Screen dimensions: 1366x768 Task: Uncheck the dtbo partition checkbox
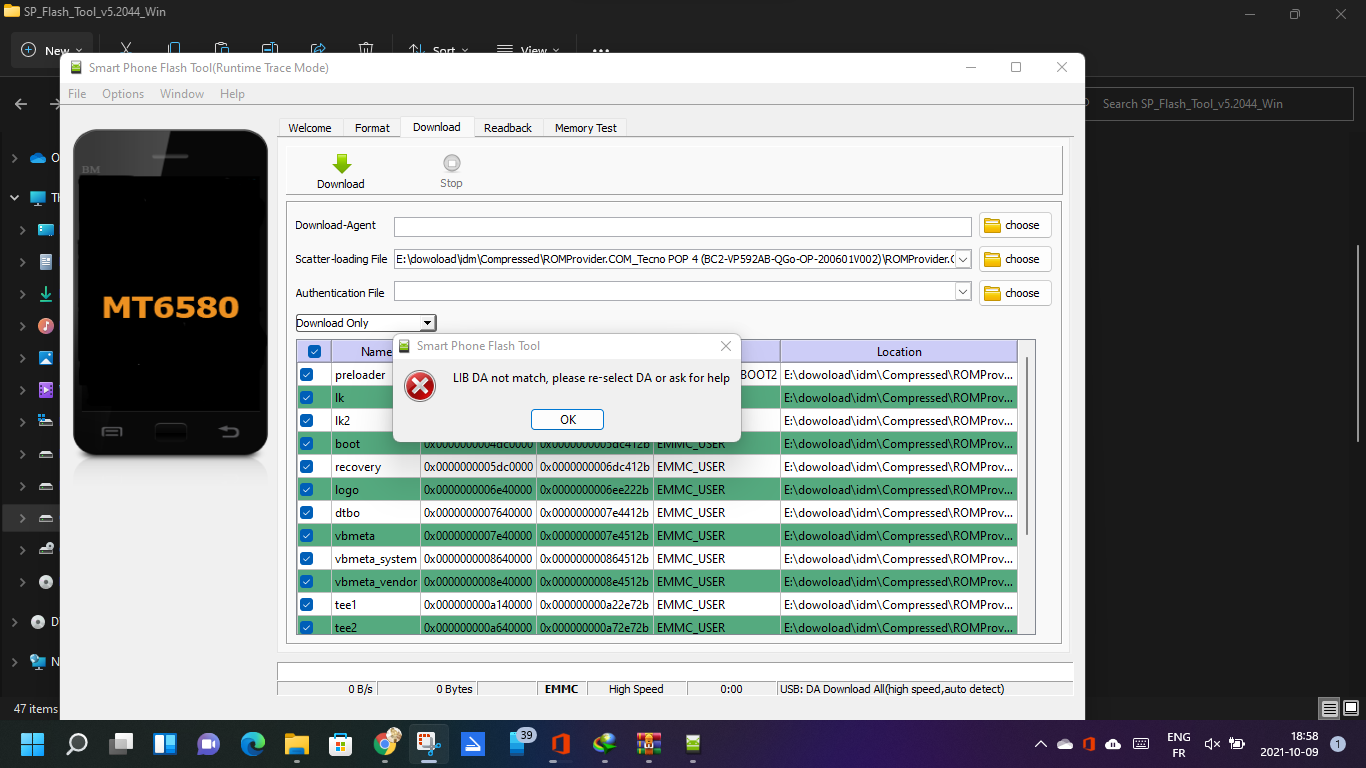coord(307,513)
